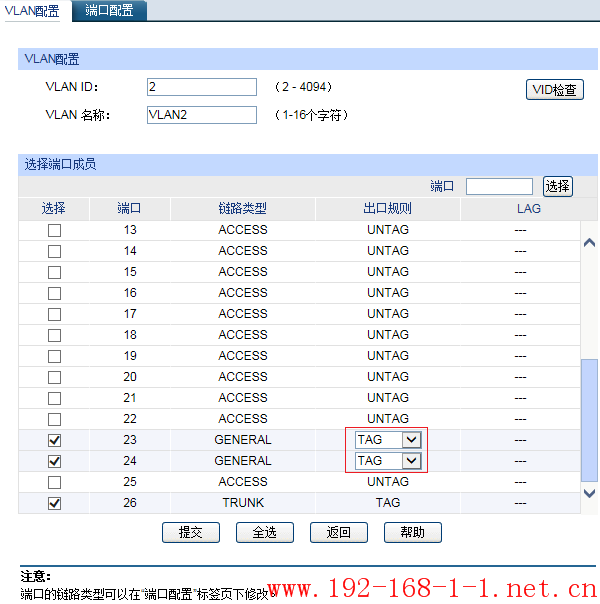This screenshot has height=604, width=600.
Task: Click the VLAN ID input field
Action: (202, 87)
